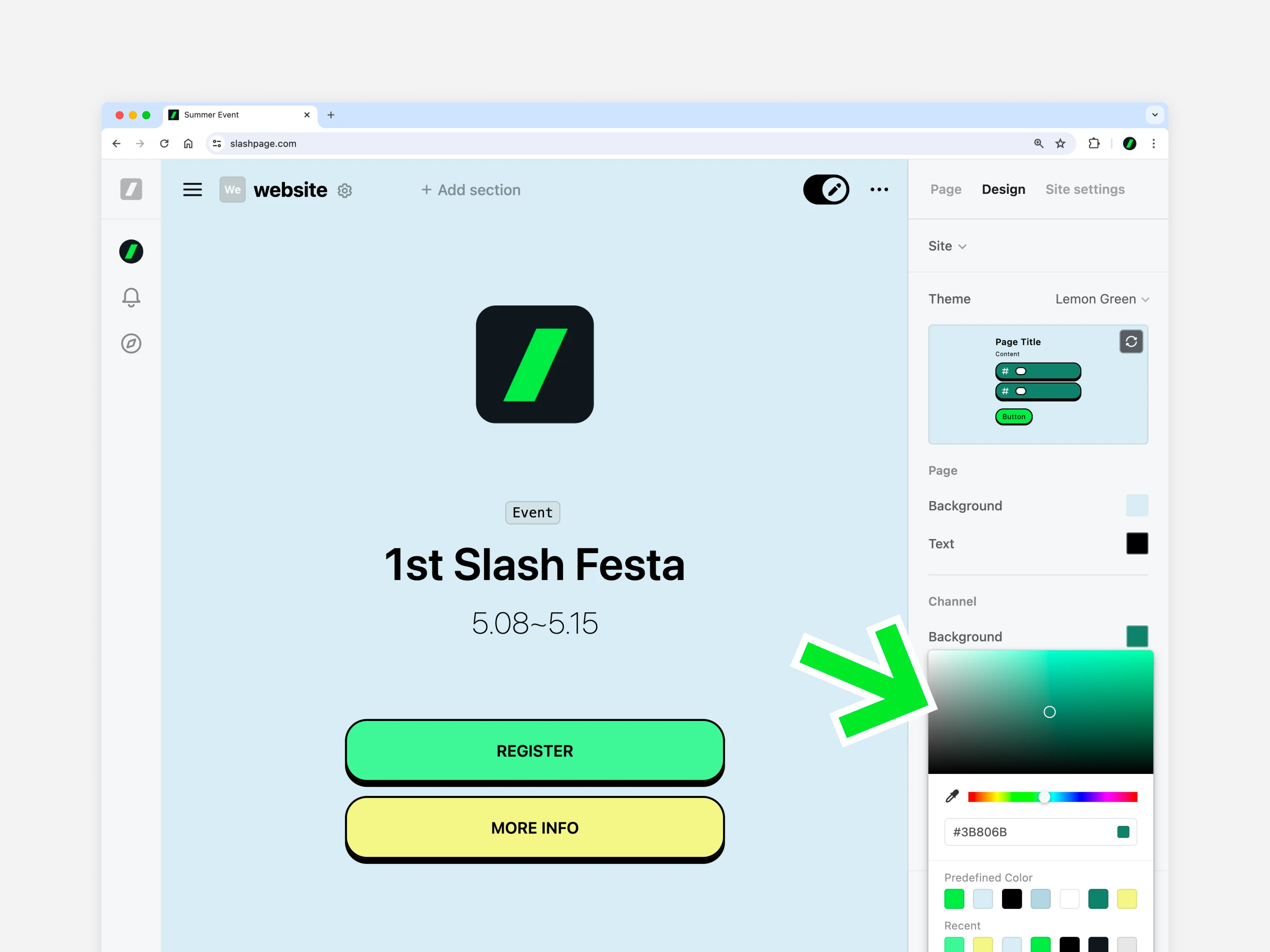This screenshot has height=952, width=1270.
Task: Open the three-dot more options menu
Action: 878,190
